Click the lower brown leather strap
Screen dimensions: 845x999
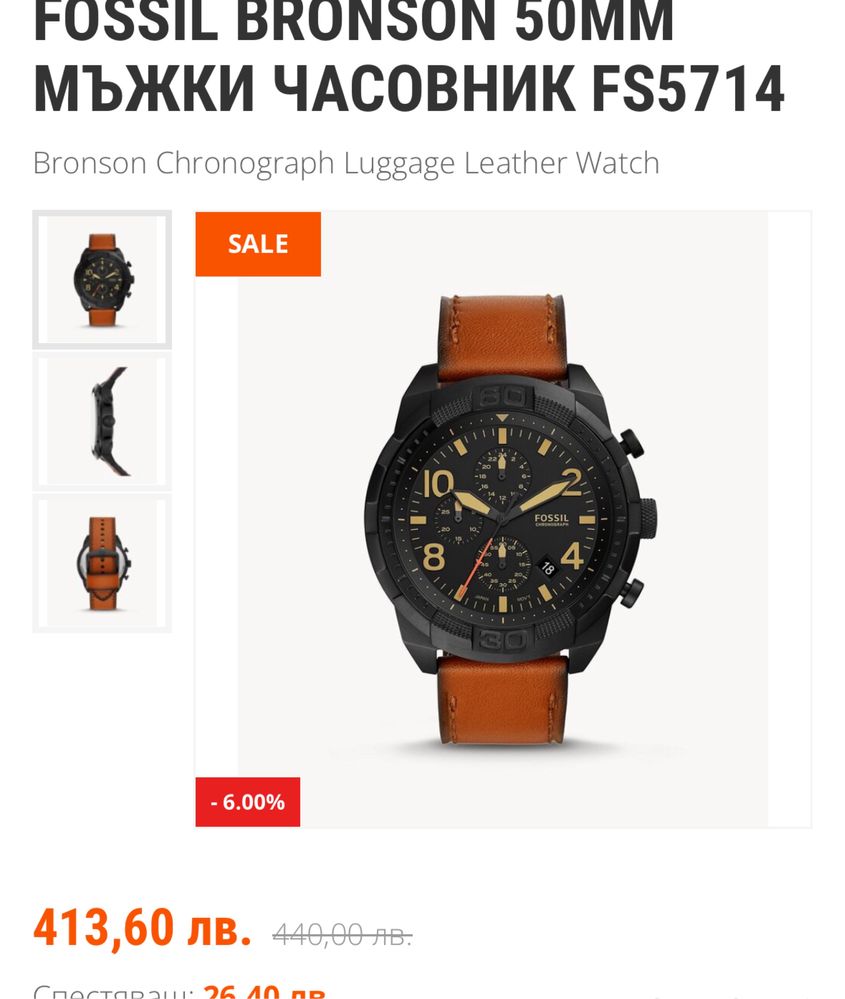pyautogui.click(x=503, y=700)
